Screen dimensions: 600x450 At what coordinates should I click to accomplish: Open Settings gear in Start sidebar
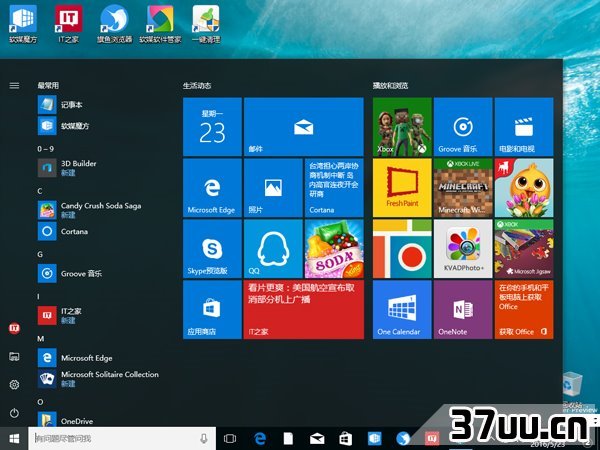pyautogui.click(x=14, y=385)
